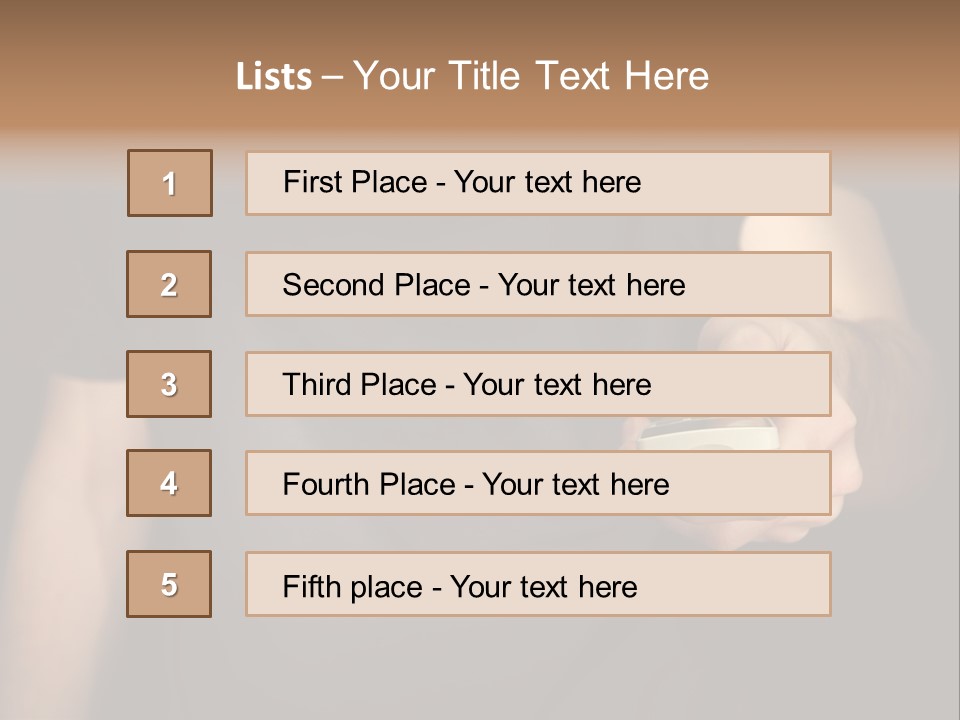The image size is (960, 720).
Task: Click "Your text here" in First Place row
Action: pos(547,182)
